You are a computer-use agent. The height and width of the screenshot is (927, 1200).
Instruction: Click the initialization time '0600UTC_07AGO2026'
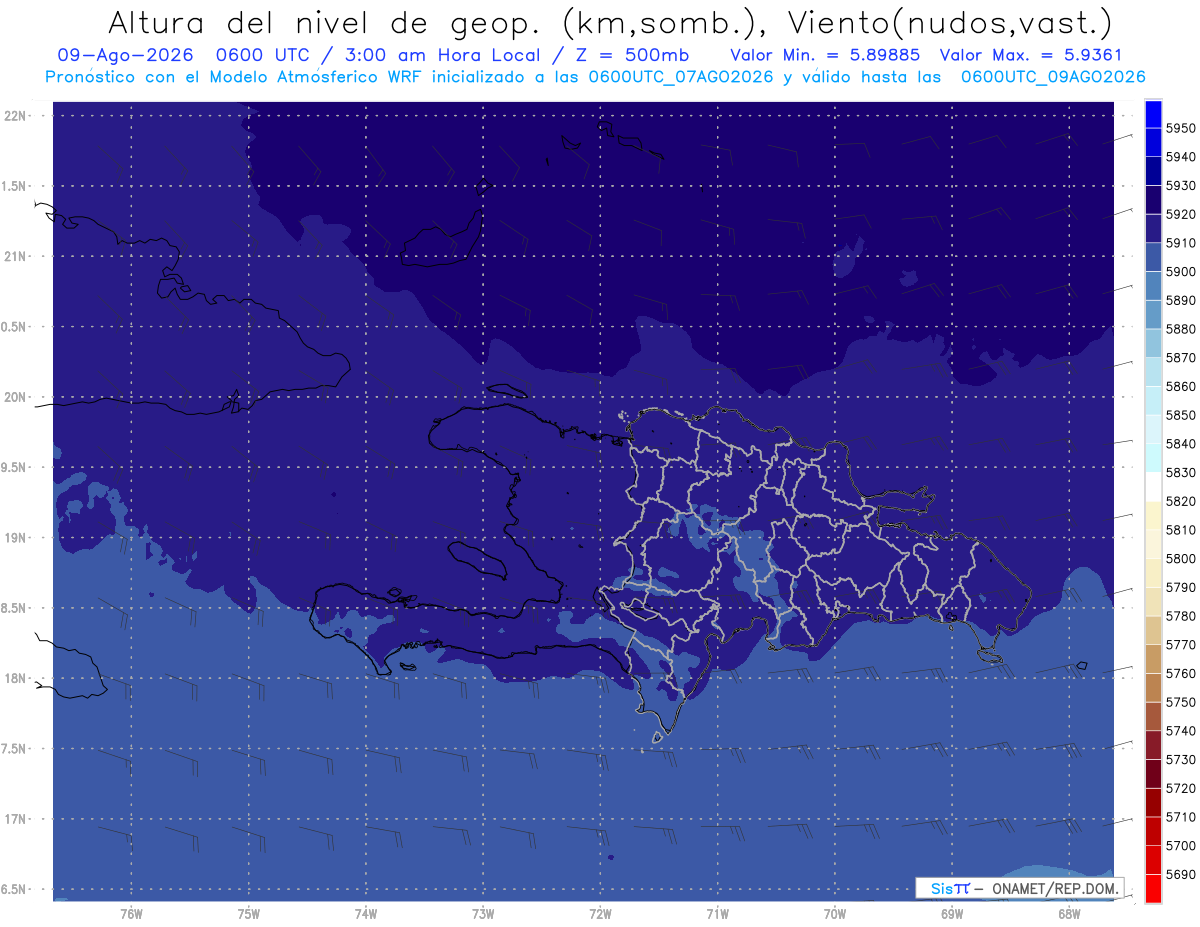point(681,76)
